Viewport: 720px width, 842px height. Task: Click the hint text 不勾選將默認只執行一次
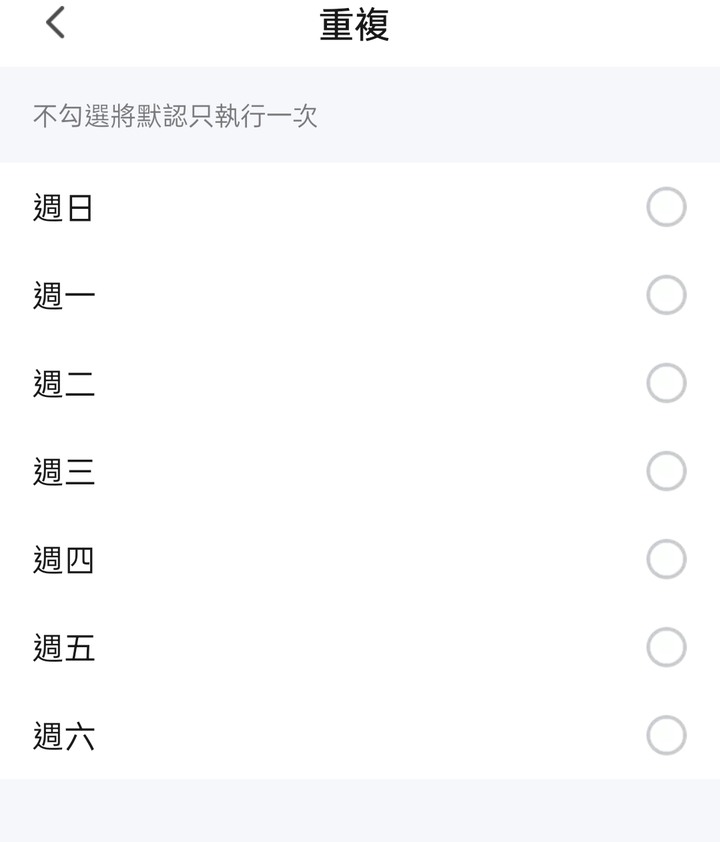coord(175,115)
